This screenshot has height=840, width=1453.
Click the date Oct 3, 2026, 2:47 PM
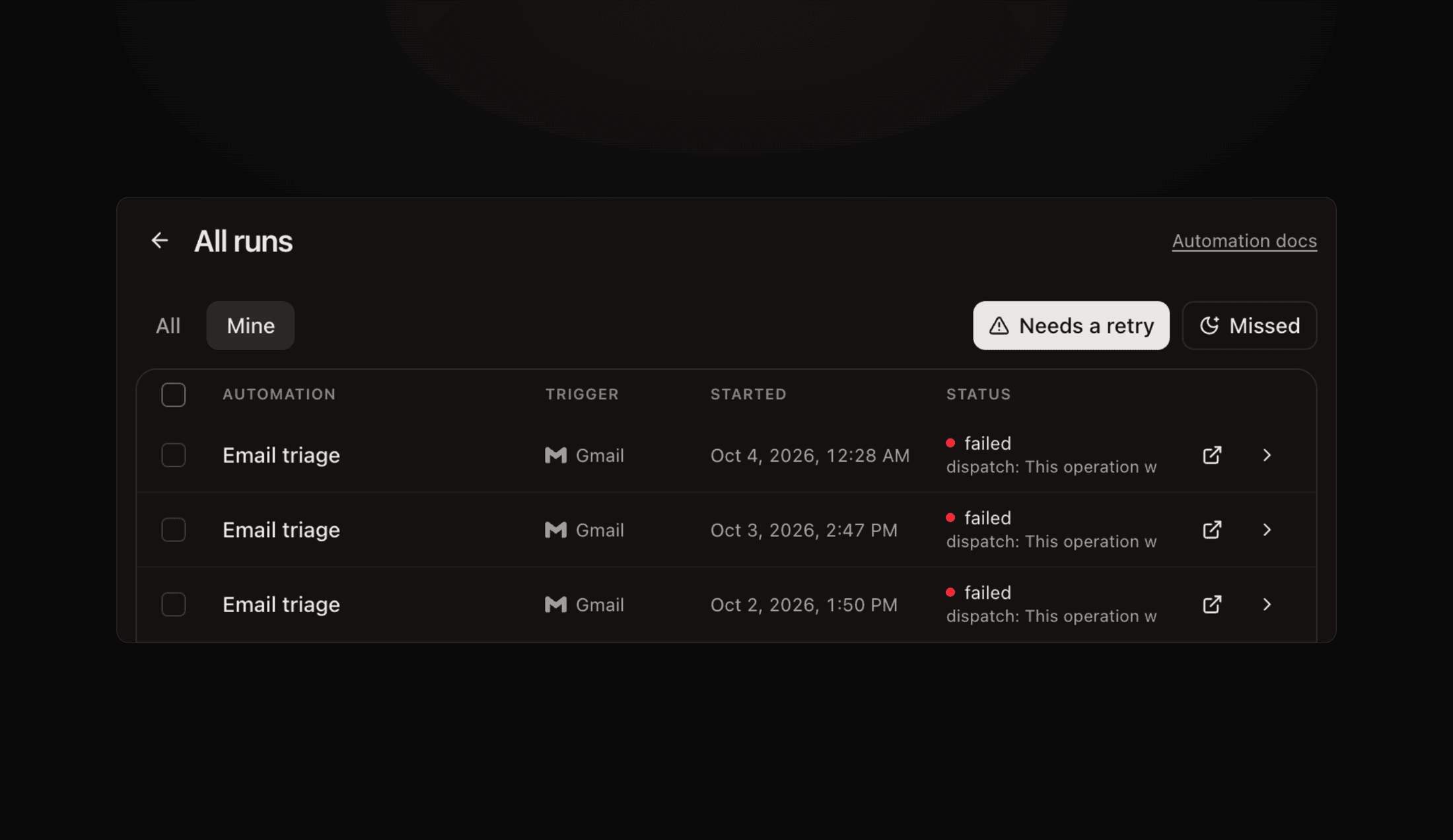point(804,530)
